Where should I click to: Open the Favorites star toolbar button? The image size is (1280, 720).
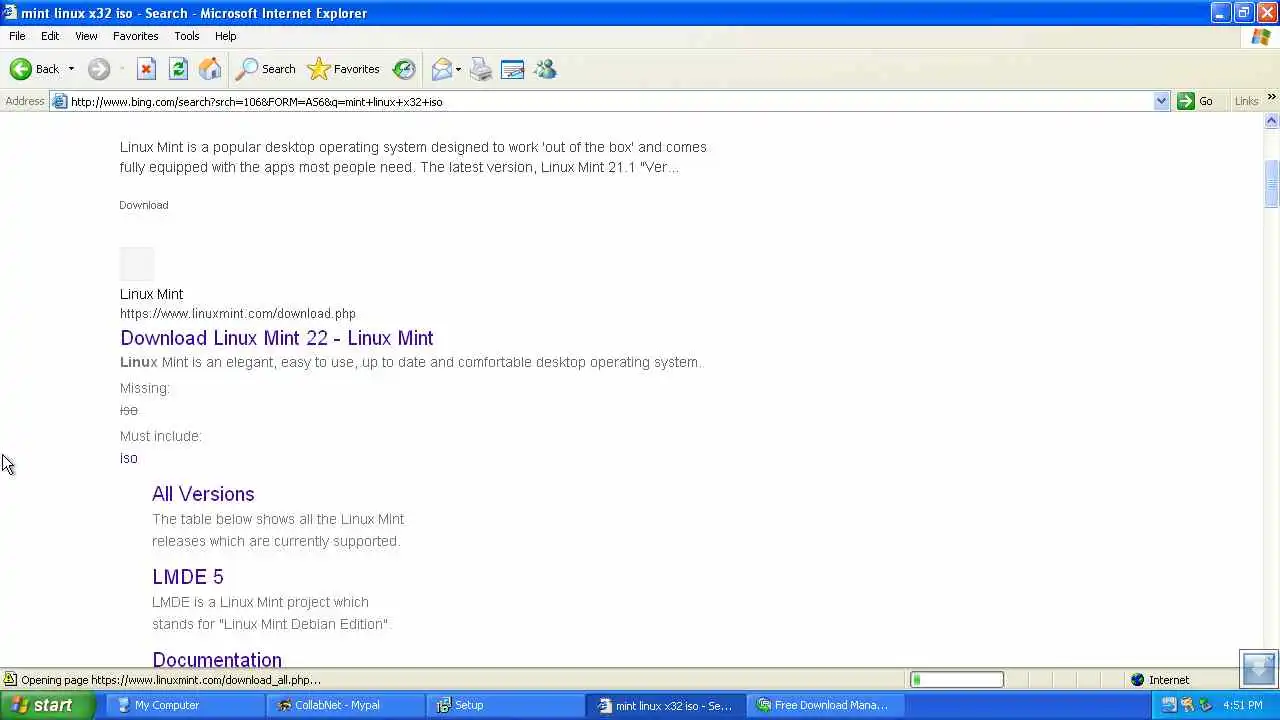(343, 69)
